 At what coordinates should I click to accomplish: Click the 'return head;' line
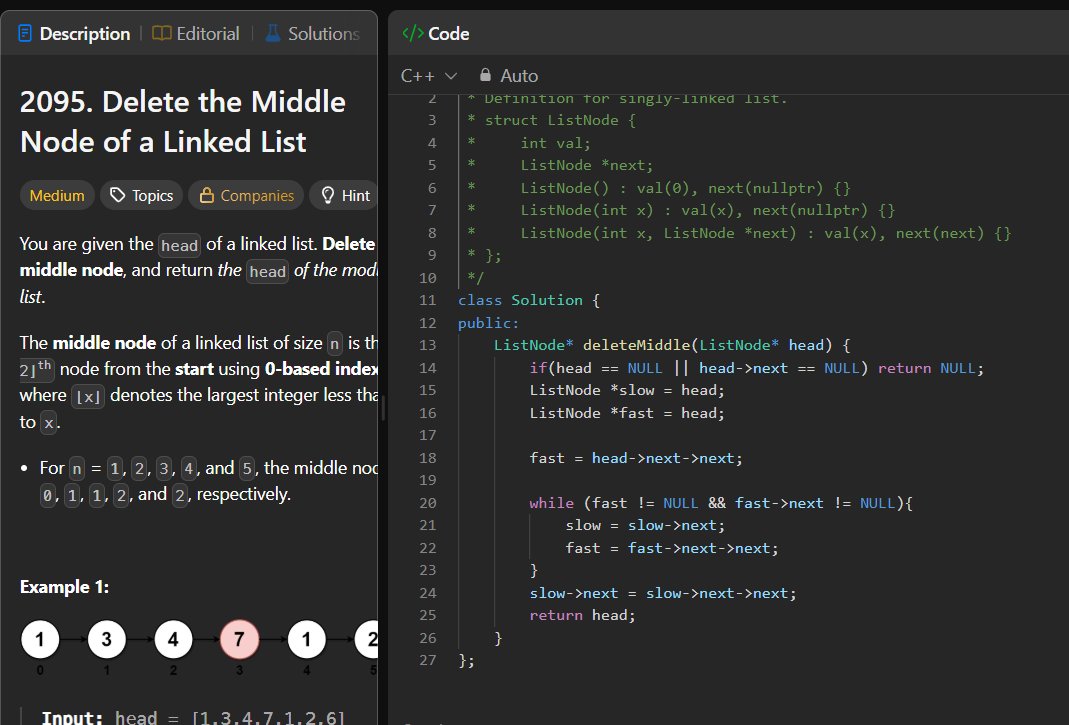[582, 615]
